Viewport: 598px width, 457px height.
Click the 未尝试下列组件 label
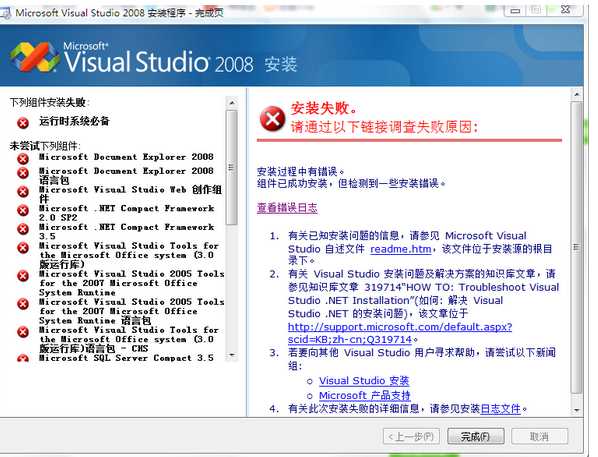click(x=45, y=146)
